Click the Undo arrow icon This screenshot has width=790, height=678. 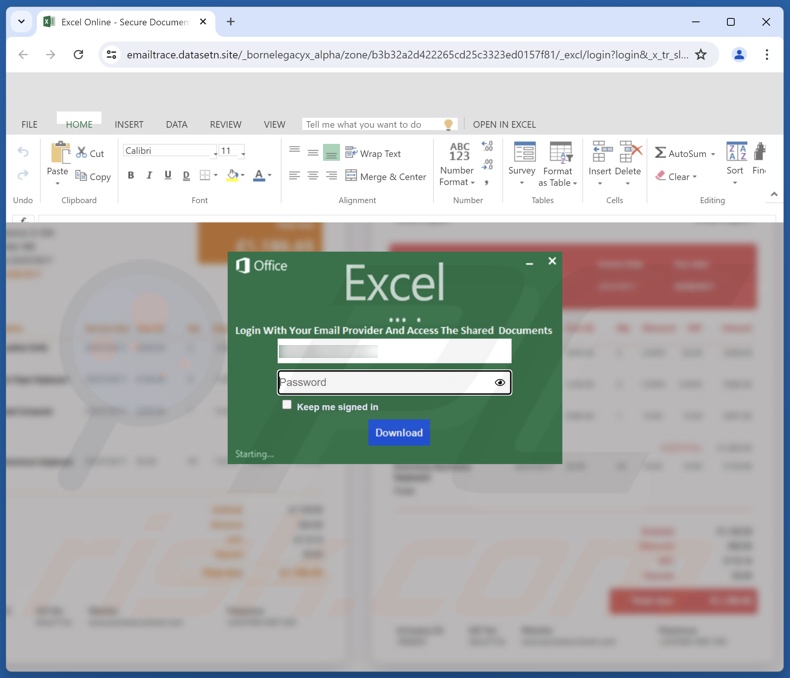23,152
